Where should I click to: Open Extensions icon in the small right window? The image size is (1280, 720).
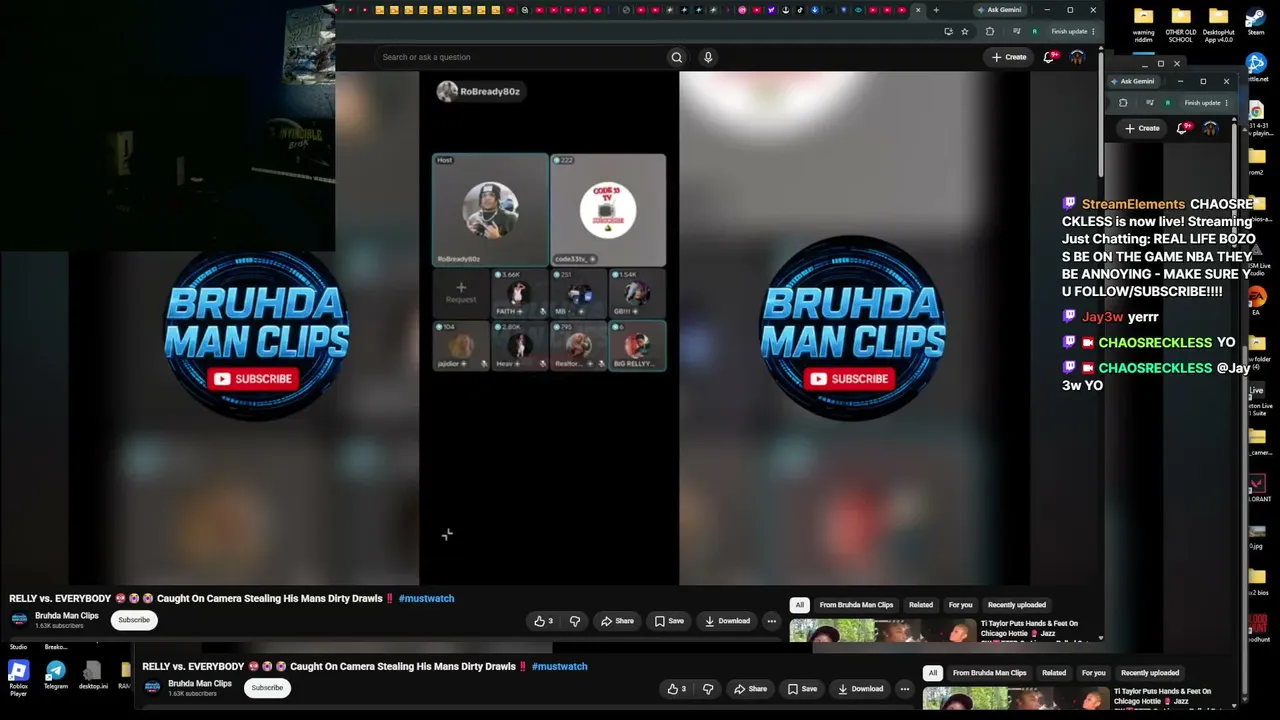coord(1123,102)
